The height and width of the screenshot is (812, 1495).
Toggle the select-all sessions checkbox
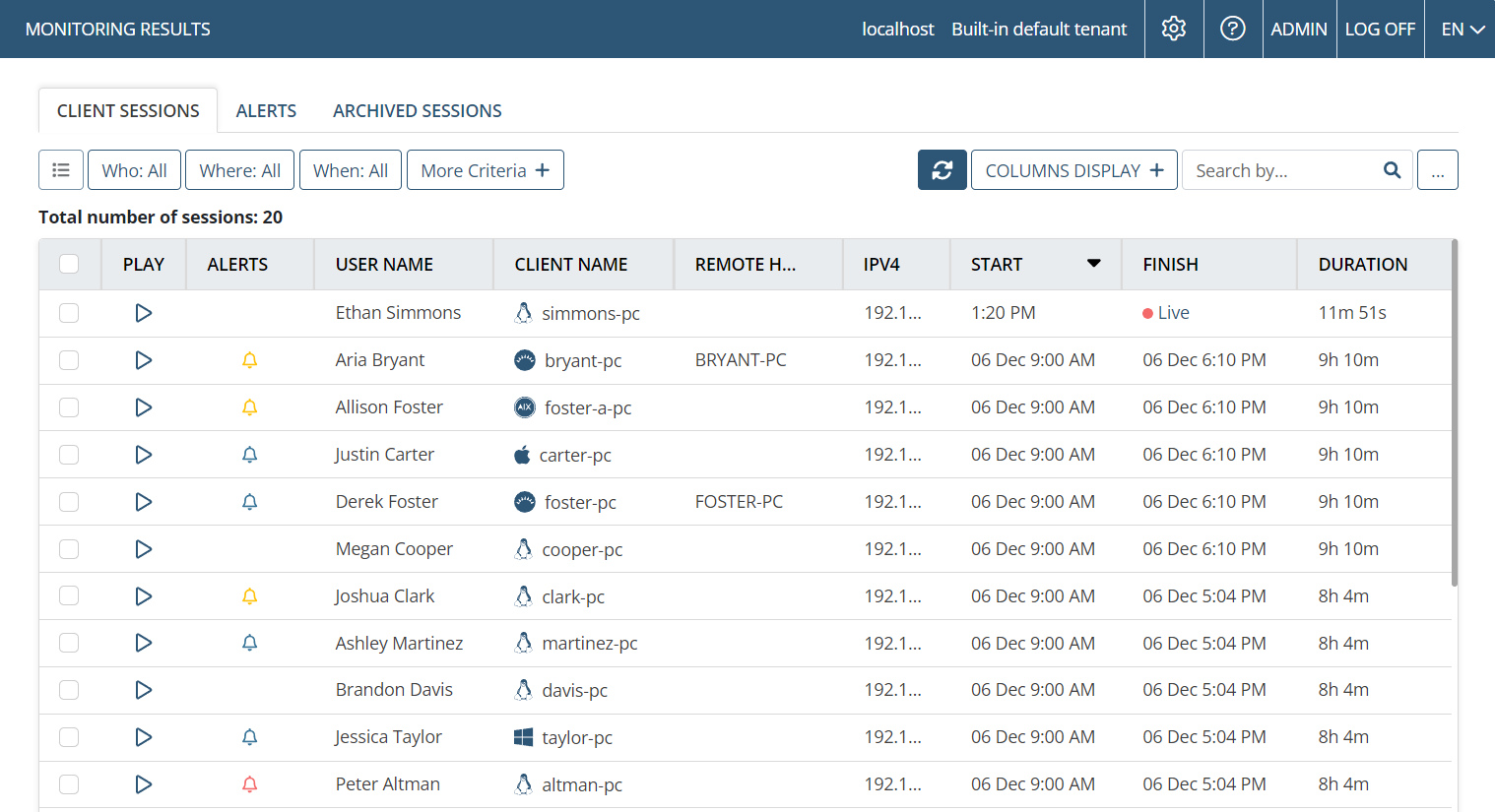[x=69, y=264]
